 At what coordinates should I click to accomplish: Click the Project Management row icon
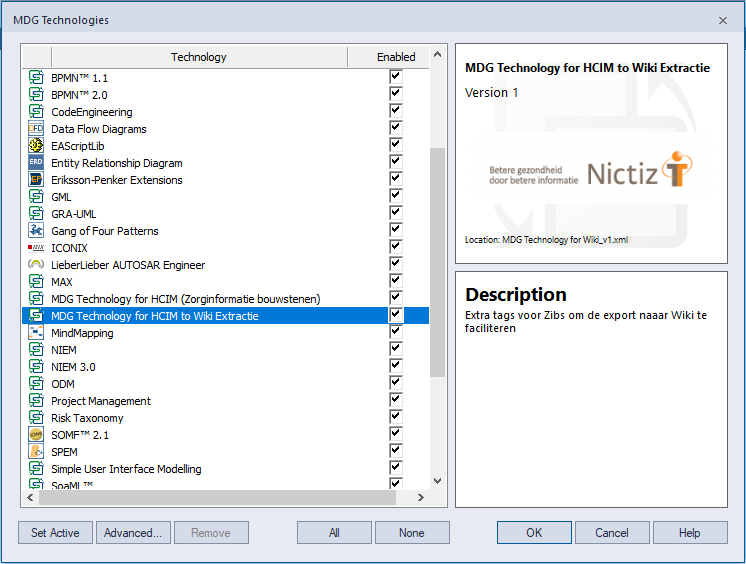[36, 401]
